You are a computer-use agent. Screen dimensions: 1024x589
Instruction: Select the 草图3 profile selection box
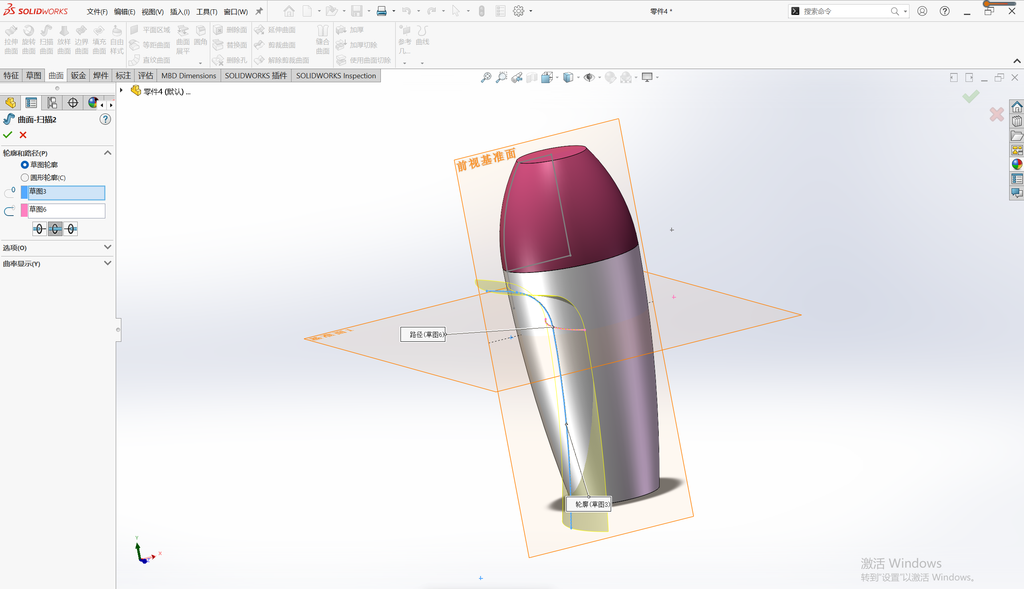coord(63,193)
